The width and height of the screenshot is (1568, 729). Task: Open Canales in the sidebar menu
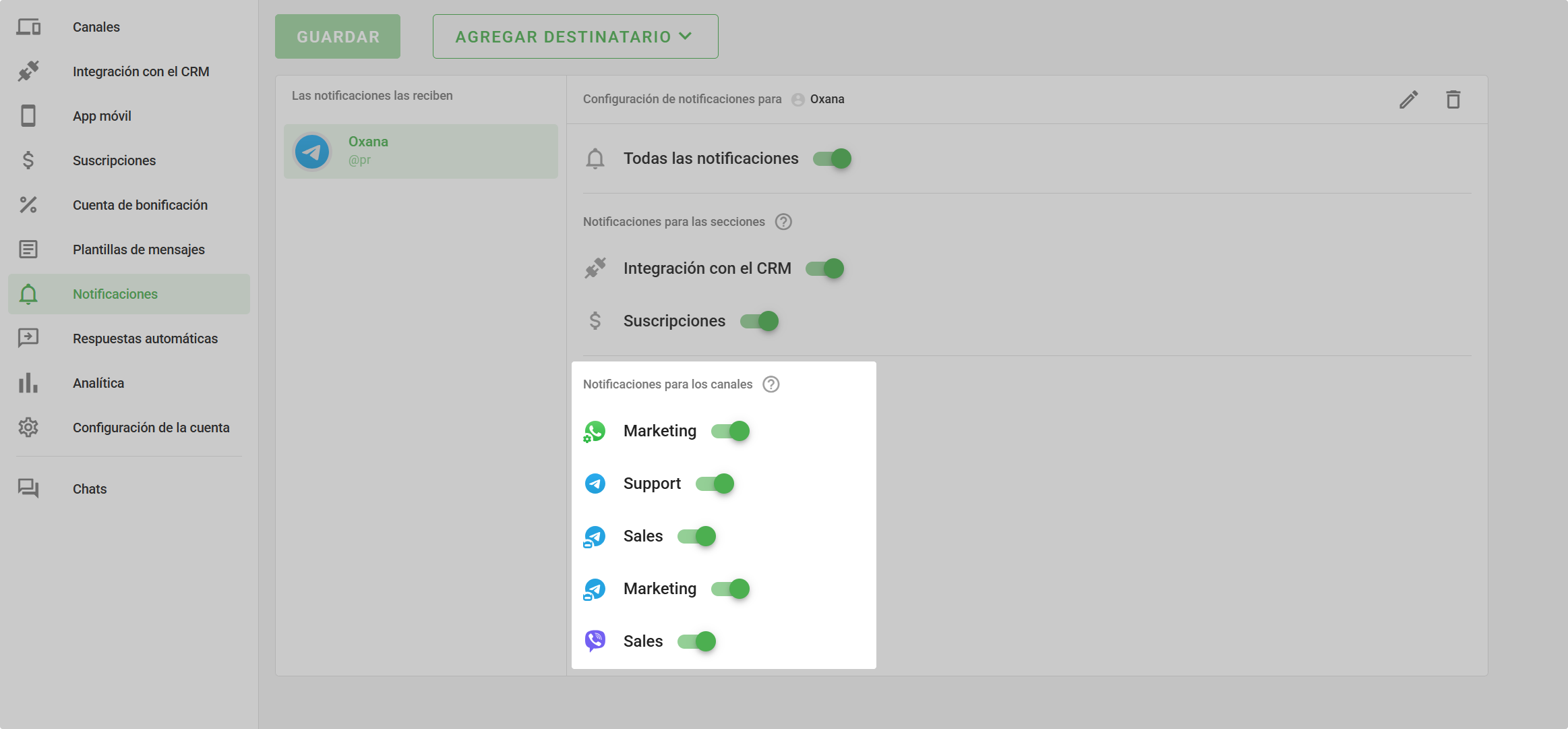[x=129, y=27]
